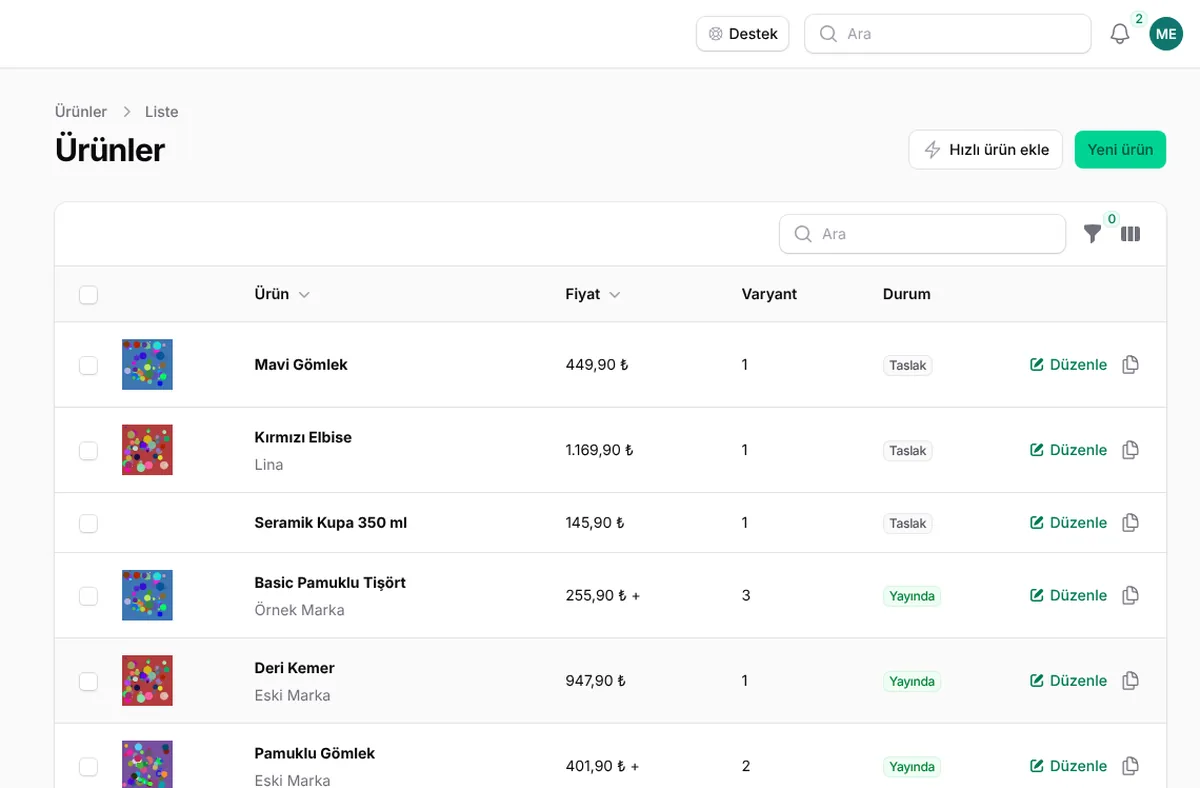The height and width of the screenshot is (788, 1200).
Task: Tick the Basic Pamuklu Tişört checkbox
Action: [x=88, y=596]
